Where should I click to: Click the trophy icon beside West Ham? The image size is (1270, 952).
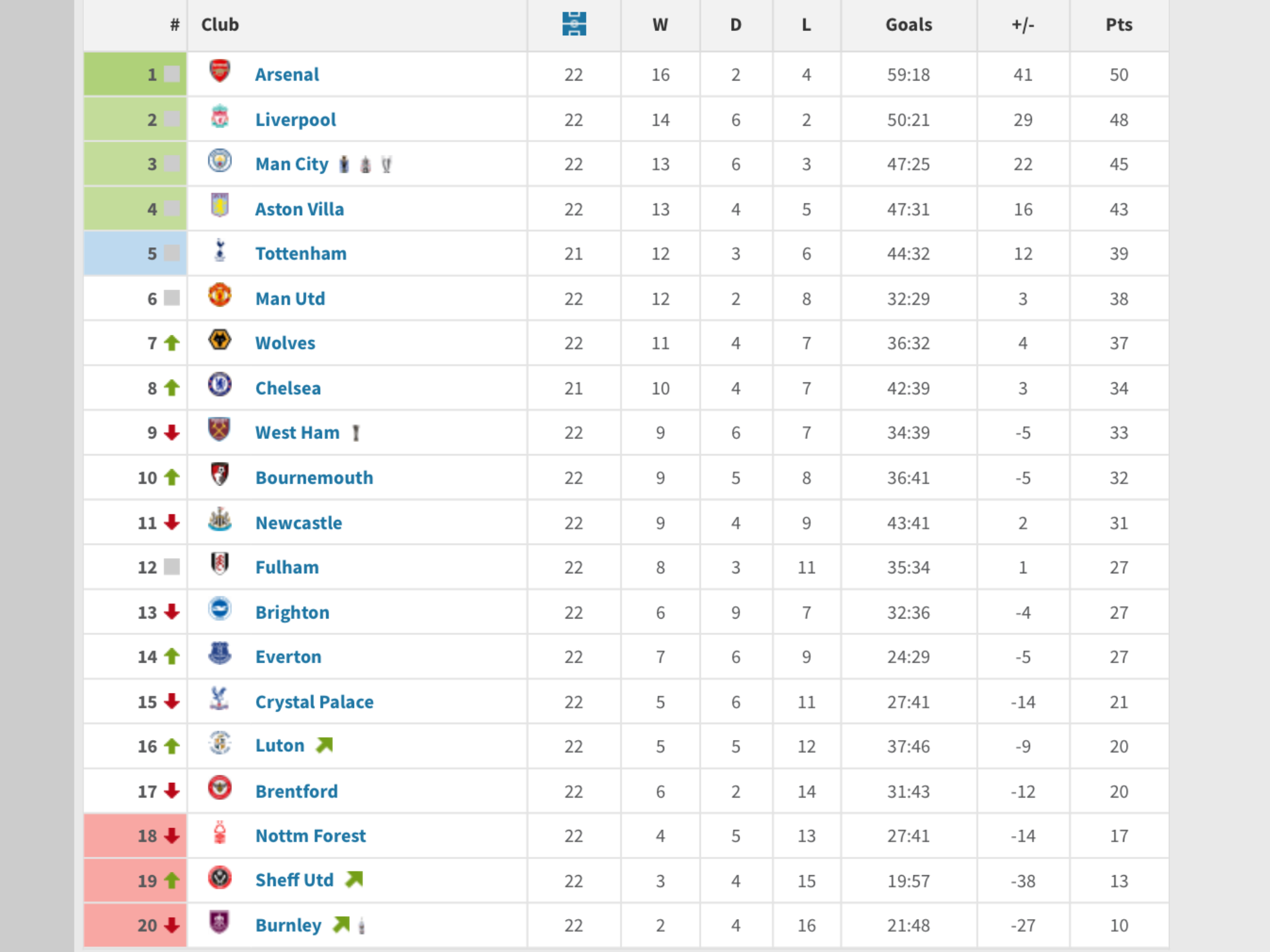pos(356,433)
